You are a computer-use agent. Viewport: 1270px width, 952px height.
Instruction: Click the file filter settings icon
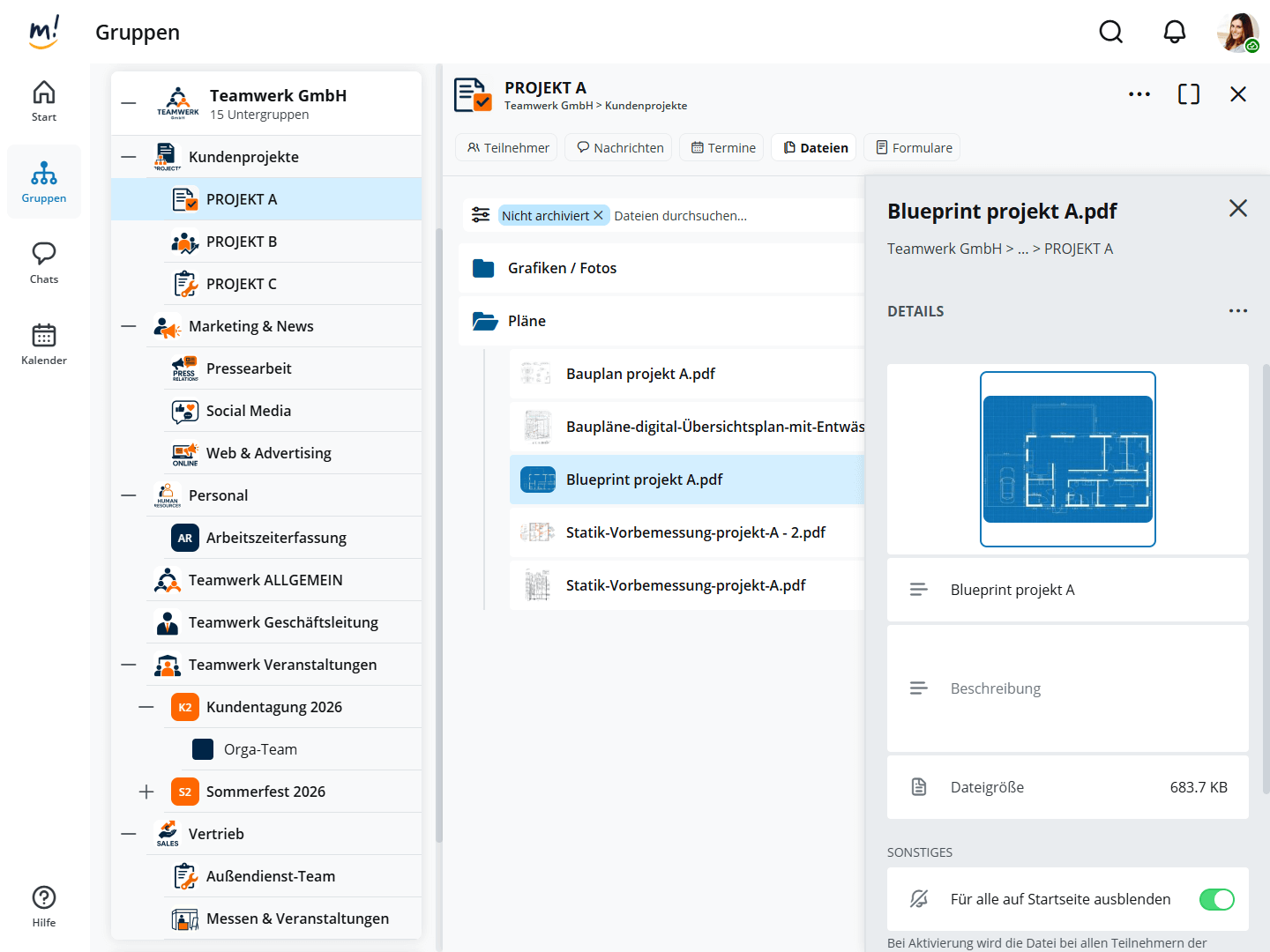(x=481, y=215)
